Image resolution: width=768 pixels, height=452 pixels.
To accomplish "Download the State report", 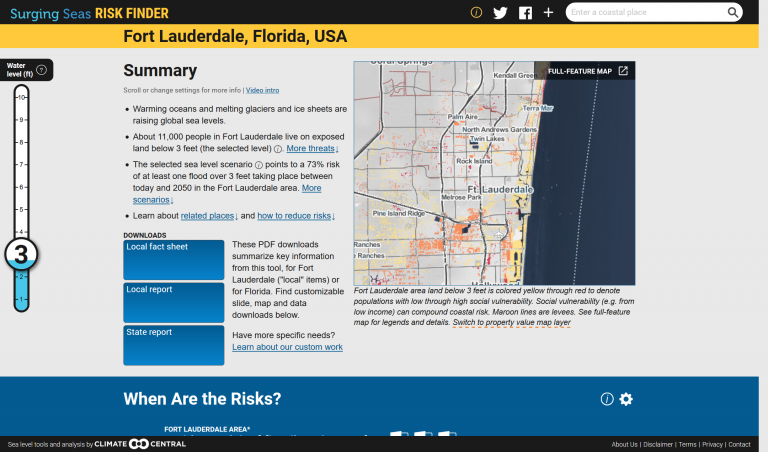I will click(x=173, y=345).
